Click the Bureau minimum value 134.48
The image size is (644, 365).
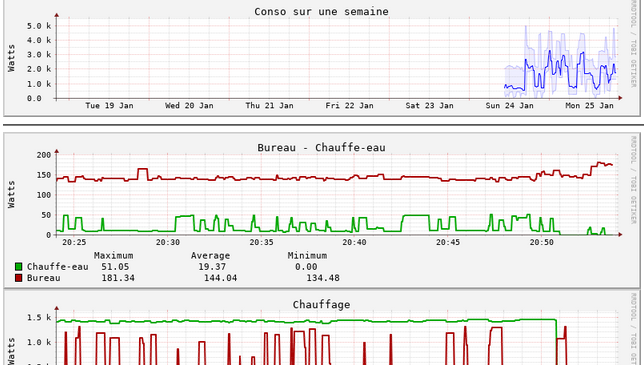click(x=323, y=278)
